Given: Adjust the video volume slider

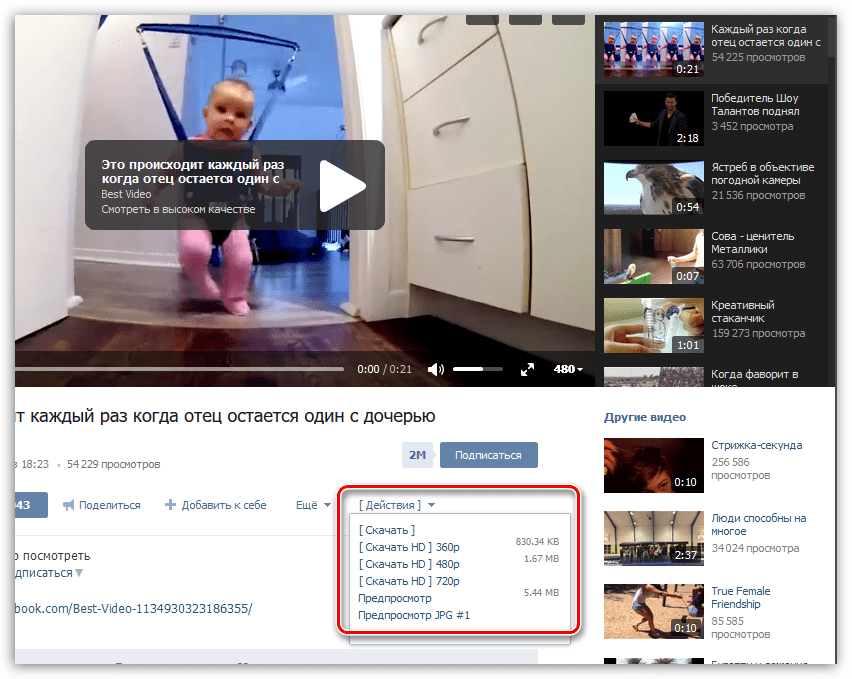Looking at the screenshot, I should 478,369.
